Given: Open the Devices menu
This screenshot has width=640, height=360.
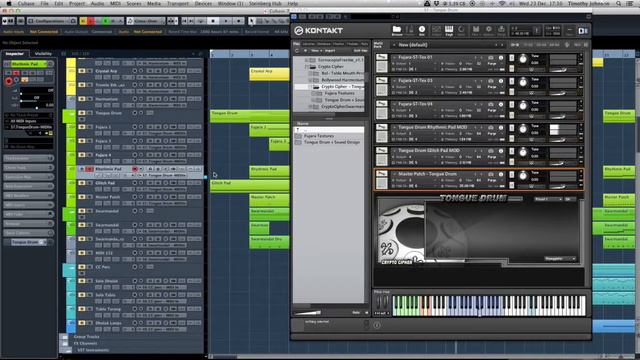Looking at the screenshot, I should point(203,3).
